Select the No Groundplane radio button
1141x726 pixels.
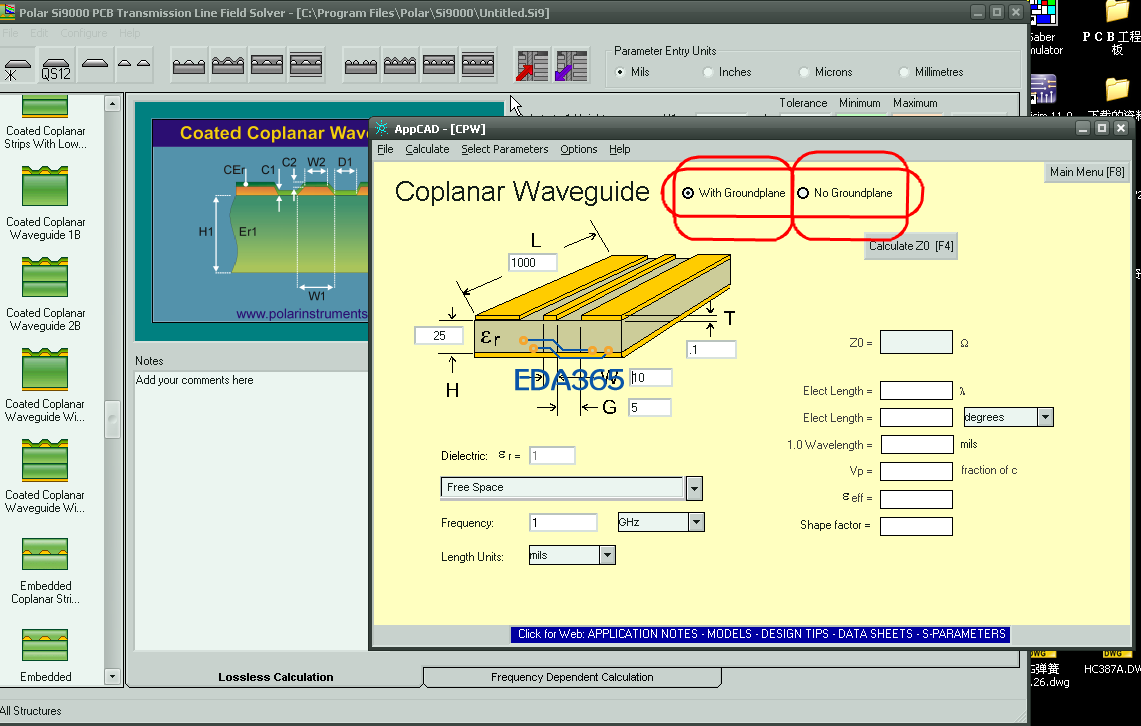click(803, 193)
